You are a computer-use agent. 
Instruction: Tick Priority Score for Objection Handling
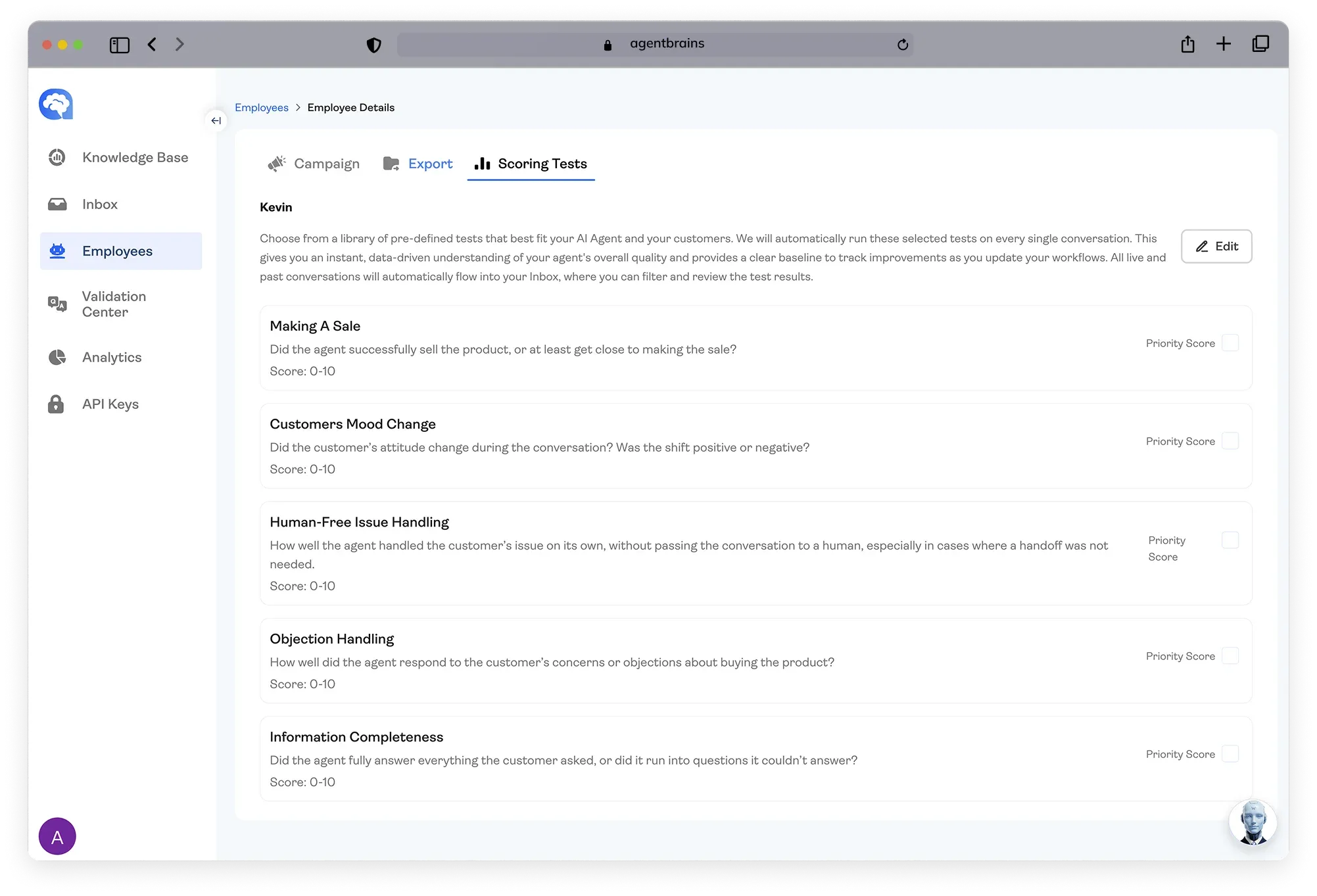(x=1230, y=655)
